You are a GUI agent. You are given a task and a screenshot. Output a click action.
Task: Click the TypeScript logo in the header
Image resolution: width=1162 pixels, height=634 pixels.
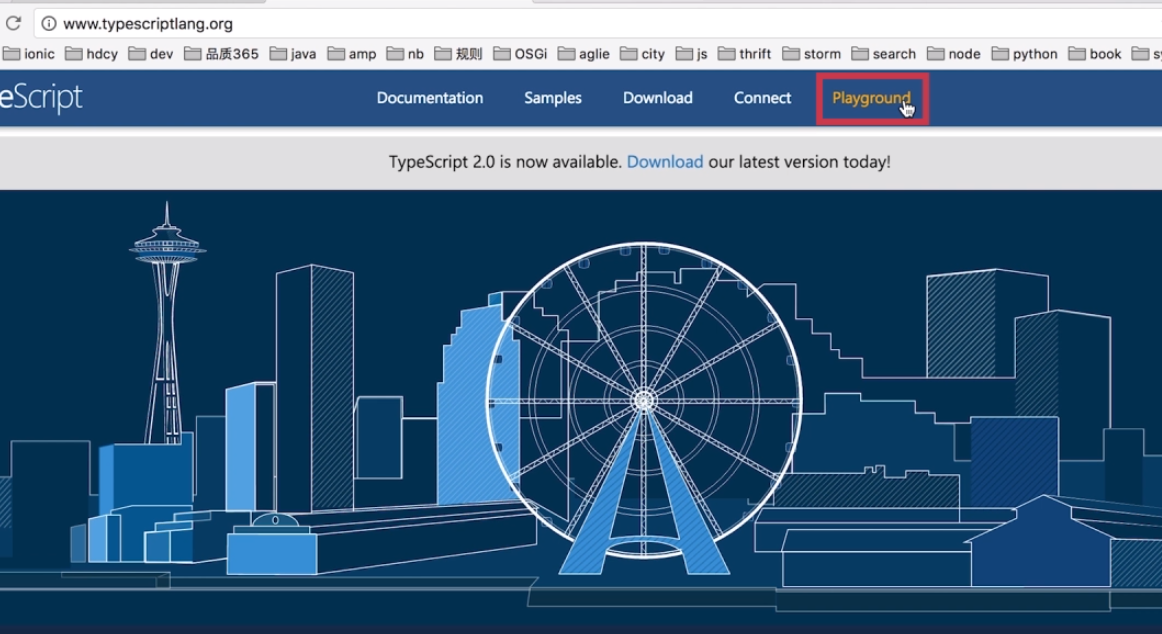[41, 99]
